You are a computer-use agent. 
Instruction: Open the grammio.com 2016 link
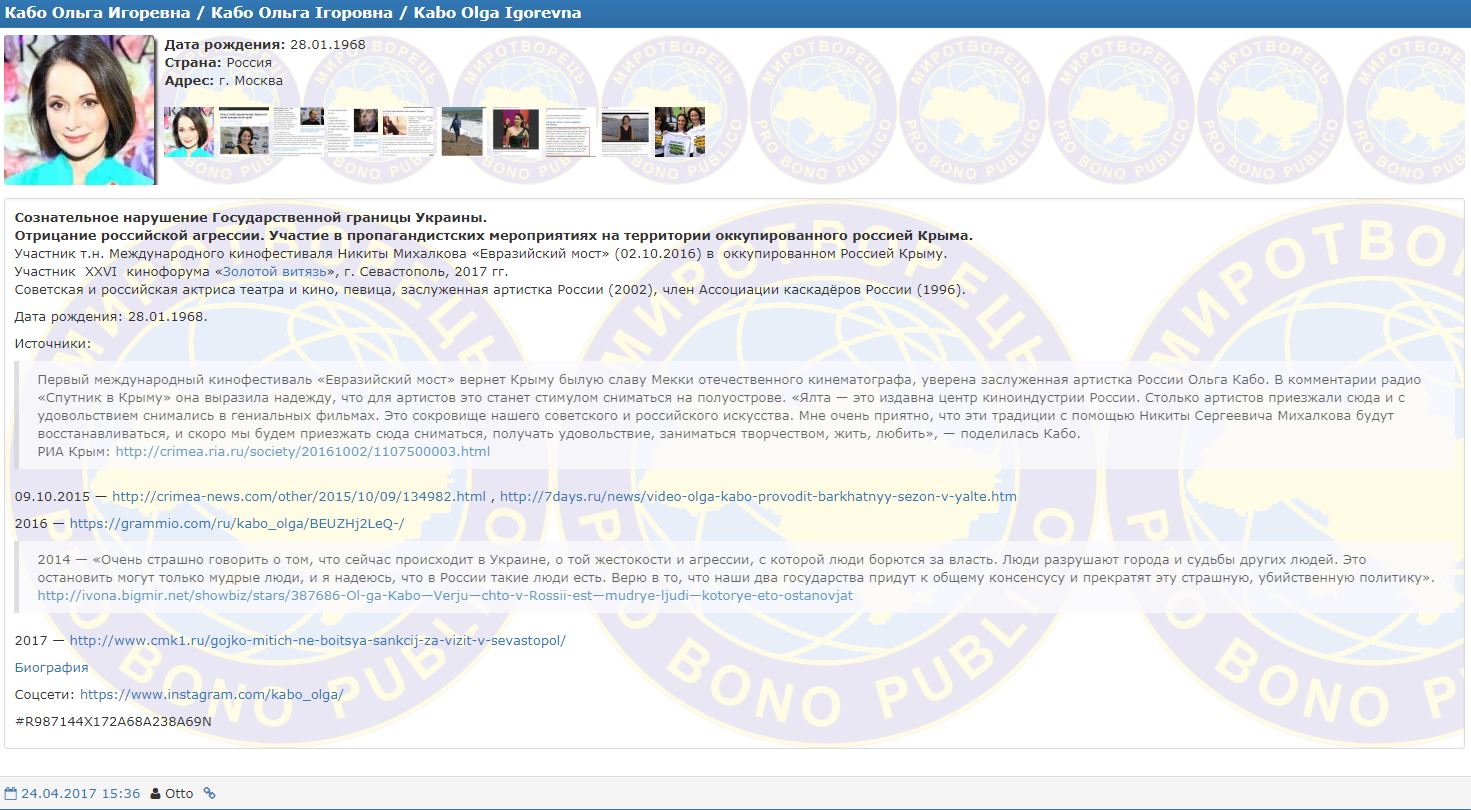pyautogui.click(x=237, y=523)
